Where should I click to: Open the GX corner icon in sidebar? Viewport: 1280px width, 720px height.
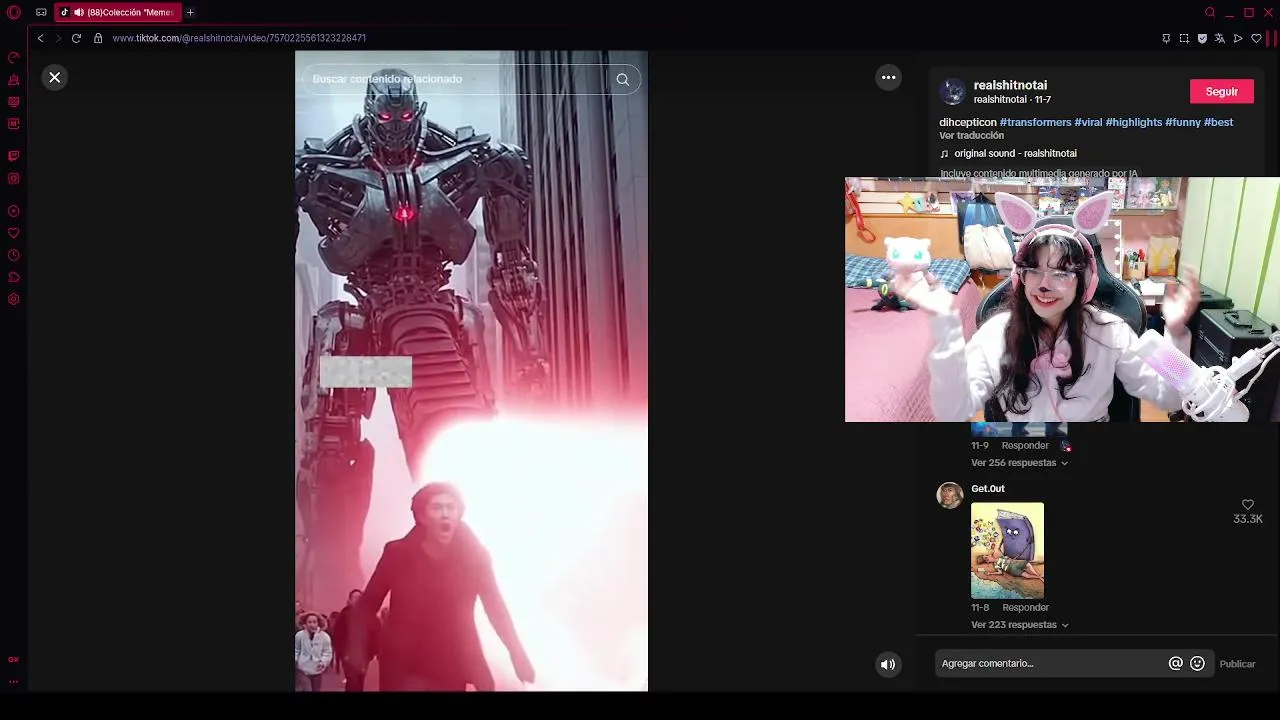click(x=14, y=659)
